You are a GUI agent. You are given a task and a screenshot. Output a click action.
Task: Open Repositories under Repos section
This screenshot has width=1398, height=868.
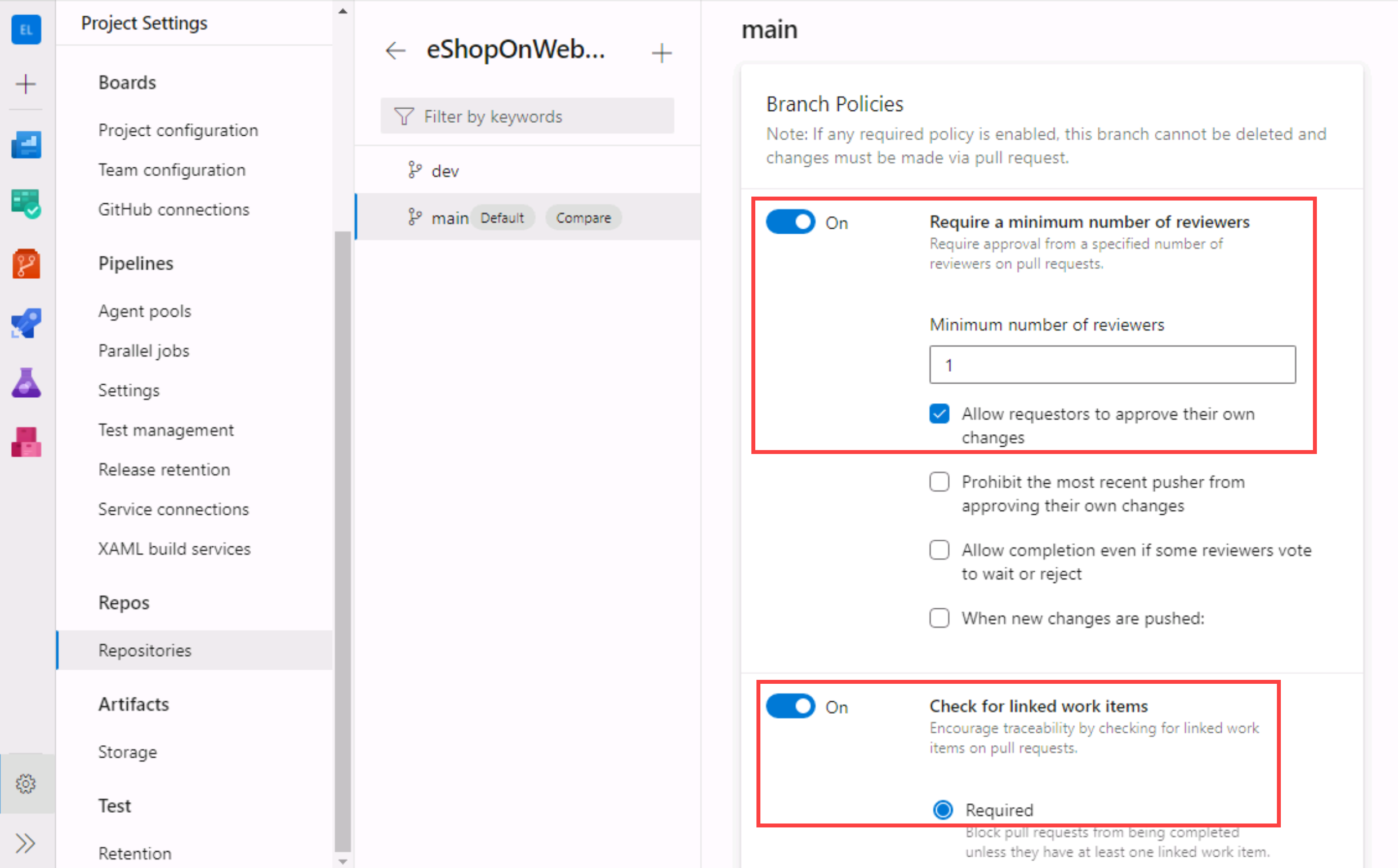click(x=144, y=649)
